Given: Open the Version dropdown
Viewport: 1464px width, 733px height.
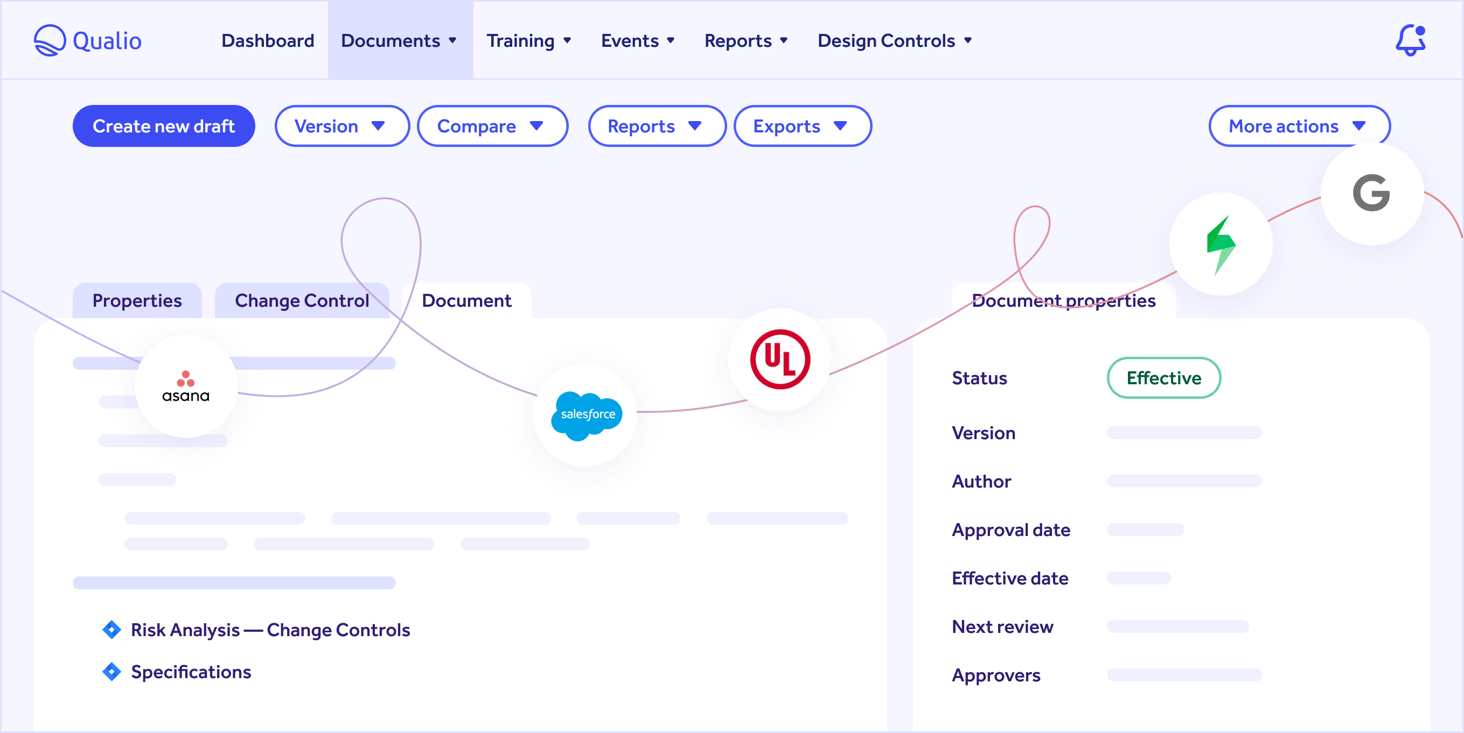Looking at the screenshot, I should pos(342,126).
